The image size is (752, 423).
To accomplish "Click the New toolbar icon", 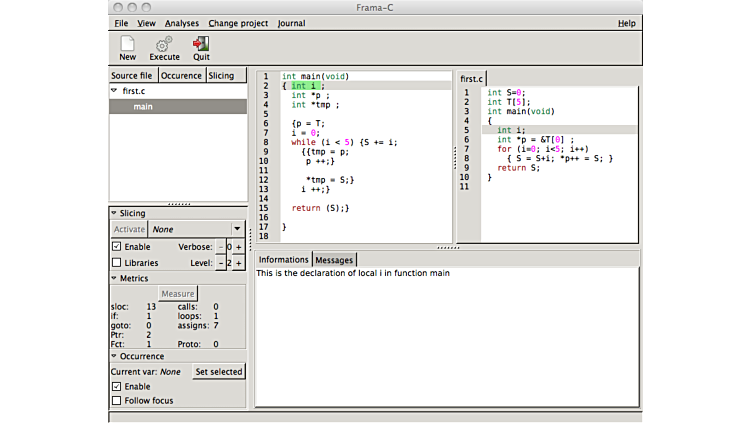I will 127,44.
